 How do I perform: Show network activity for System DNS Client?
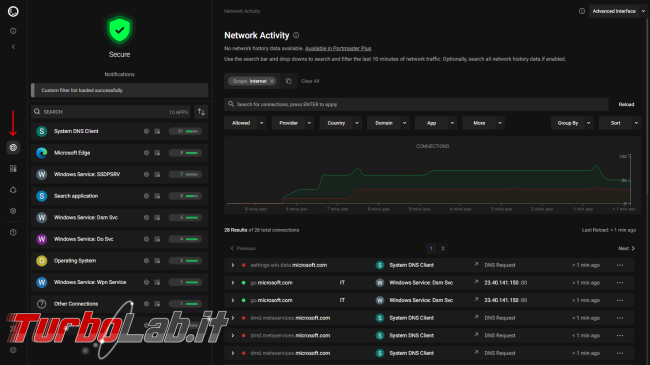(x=146, y=131)
